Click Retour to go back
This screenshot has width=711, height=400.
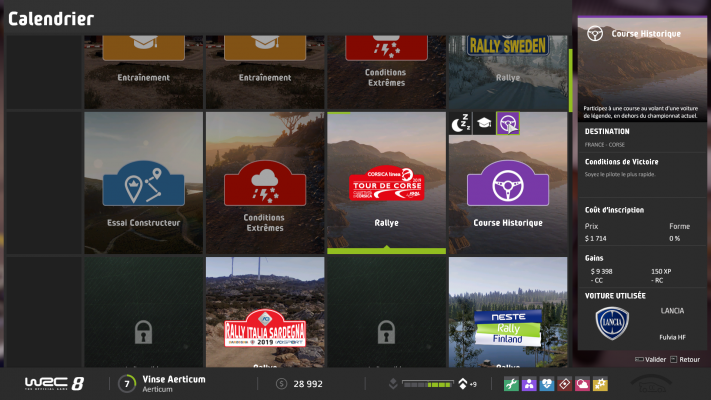tap(685, 359)
